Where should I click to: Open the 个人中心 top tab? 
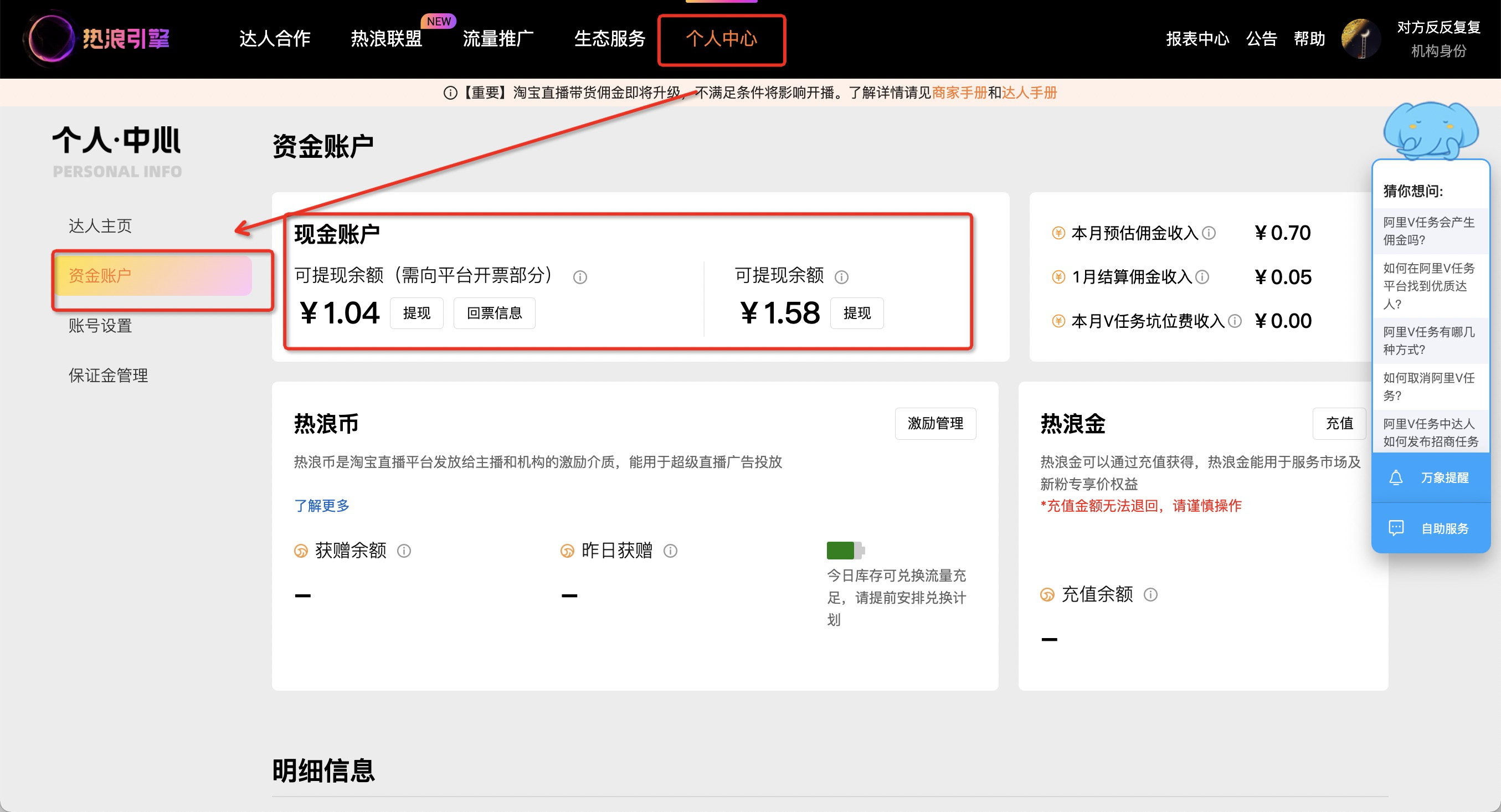click(x=721, y=38)
